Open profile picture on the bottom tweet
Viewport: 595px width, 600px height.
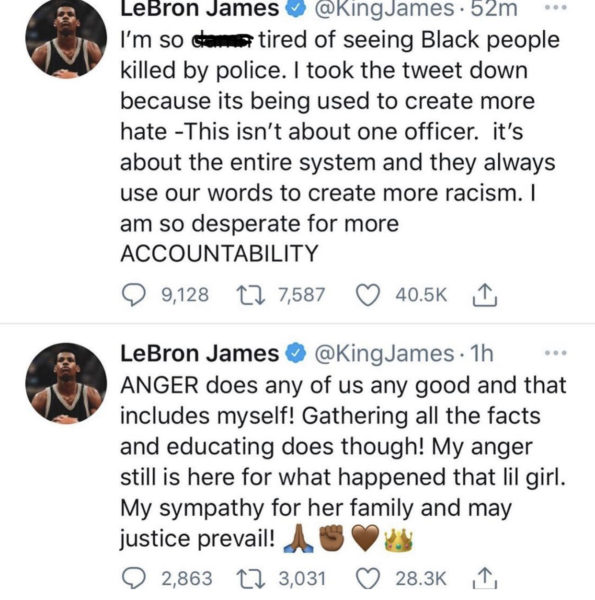coord(66,383)
